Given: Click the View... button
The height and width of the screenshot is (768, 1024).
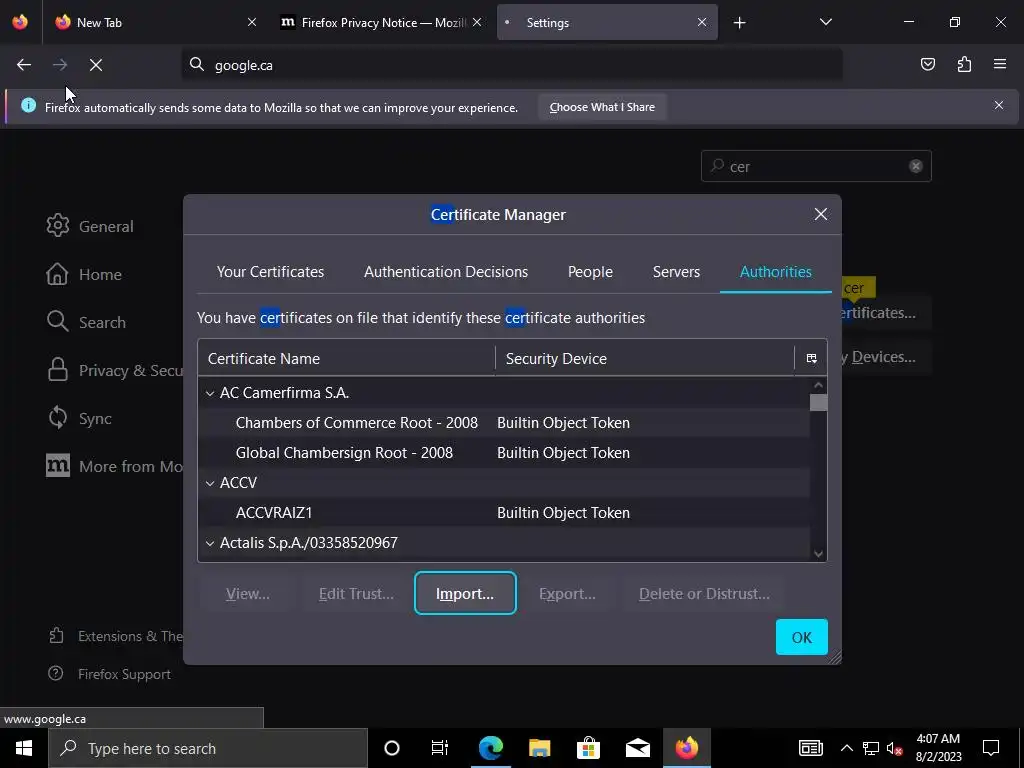Looking at the screenshot, I should [x=248, y=594].
